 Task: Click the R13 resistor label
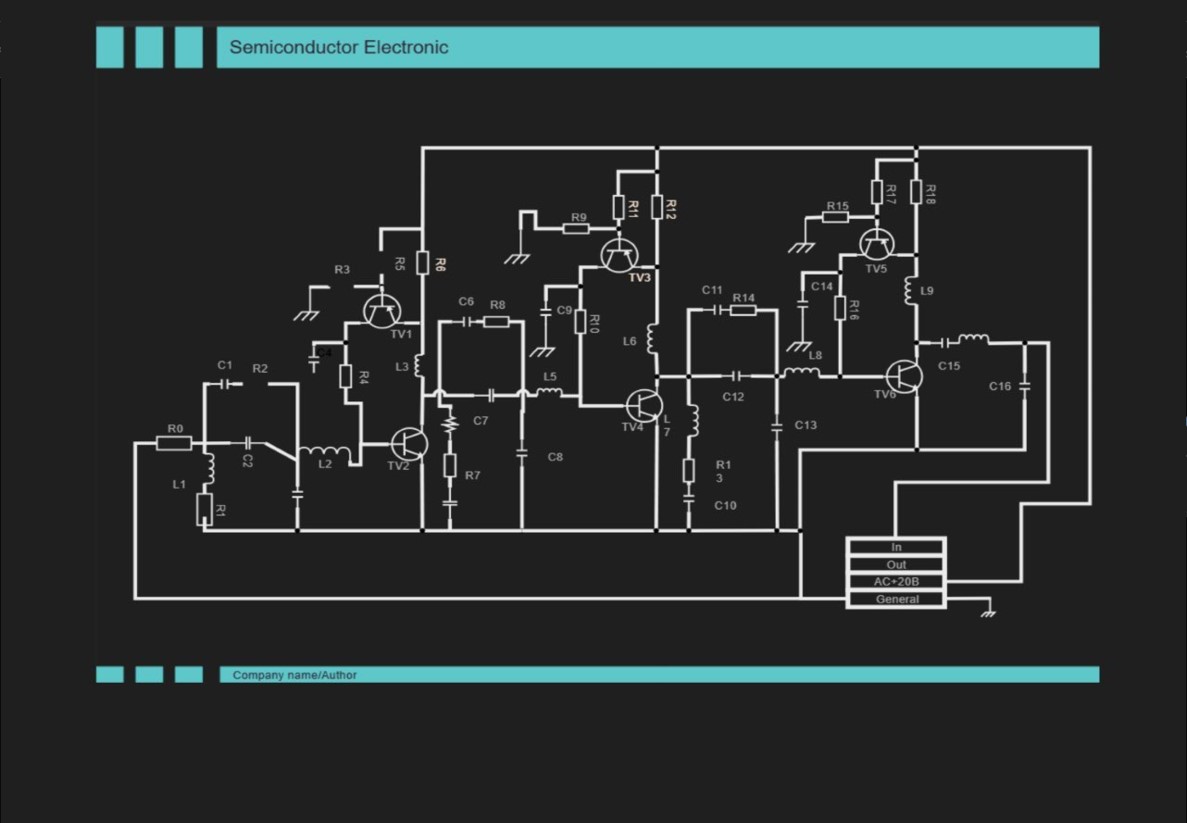point(722,470)
